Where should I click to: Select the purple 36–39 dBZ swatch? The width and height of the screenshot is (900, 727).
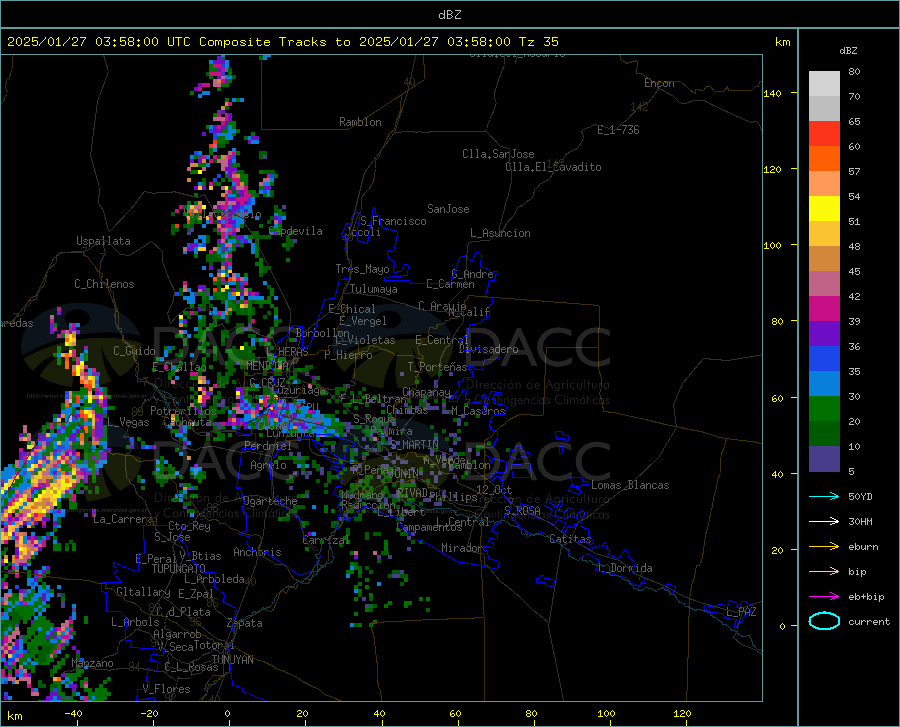coord(824,334)
